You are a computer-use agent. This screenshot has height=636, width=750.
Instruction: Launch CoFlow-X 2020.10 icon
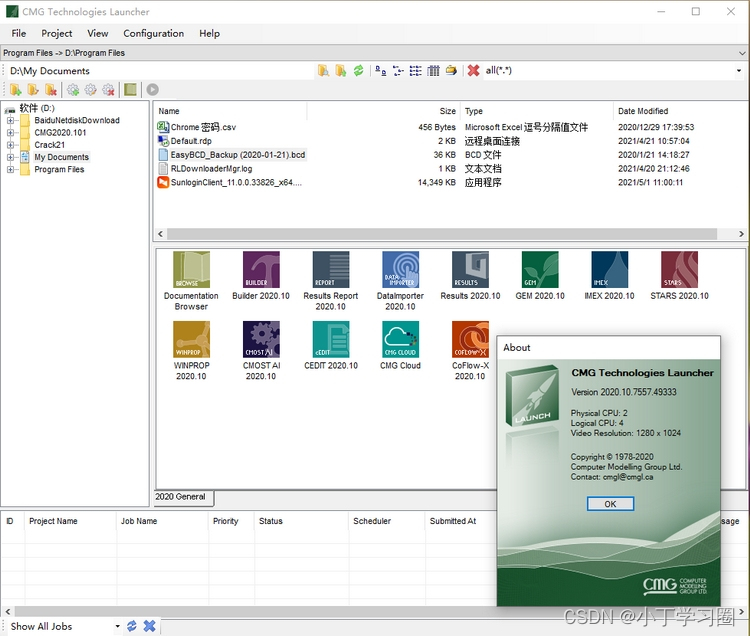tap(471, 340)
